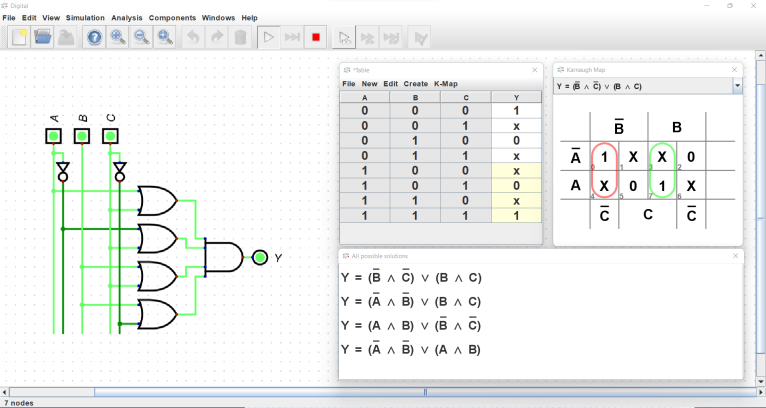
Task: Expand the Karnaugh Map equation dropdown
Action: tap(737, 87)
